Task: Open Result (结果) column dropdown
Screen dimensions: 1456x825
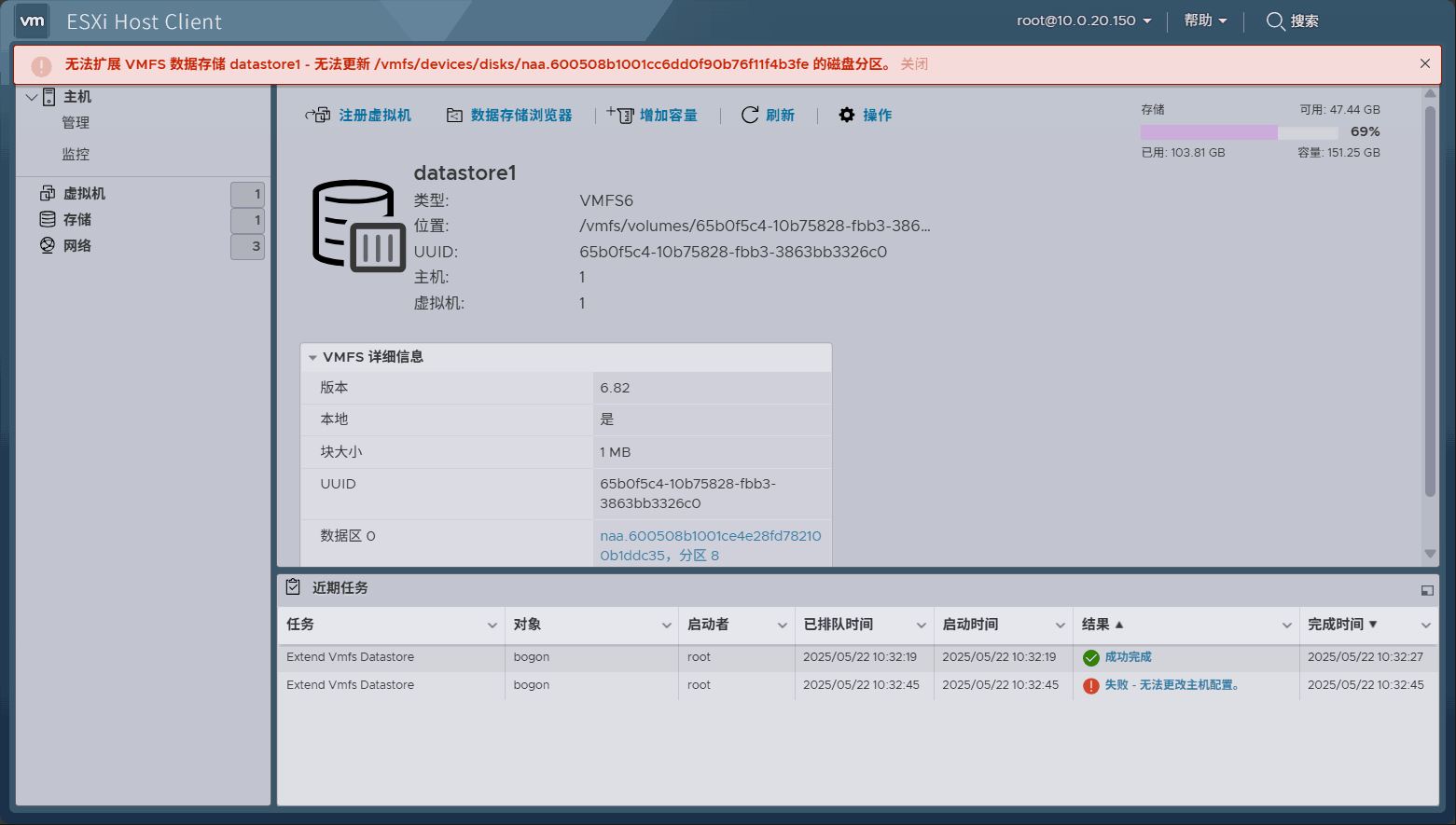Action: (1287, 626)
